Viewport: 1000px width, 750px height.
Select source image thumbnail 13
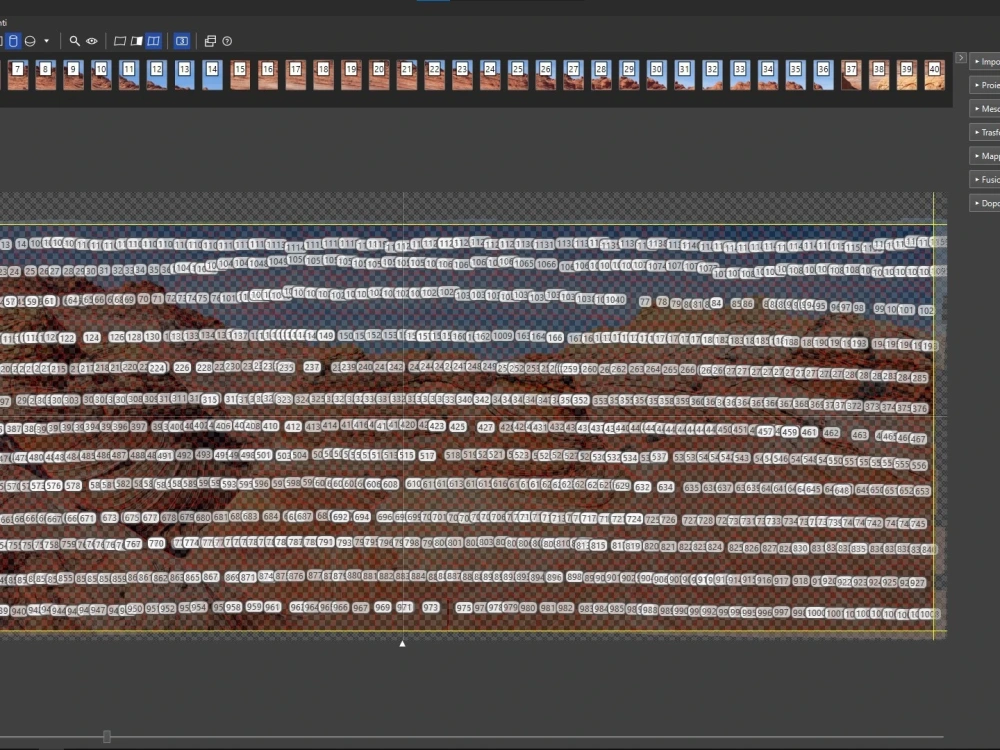pos(184,75)
